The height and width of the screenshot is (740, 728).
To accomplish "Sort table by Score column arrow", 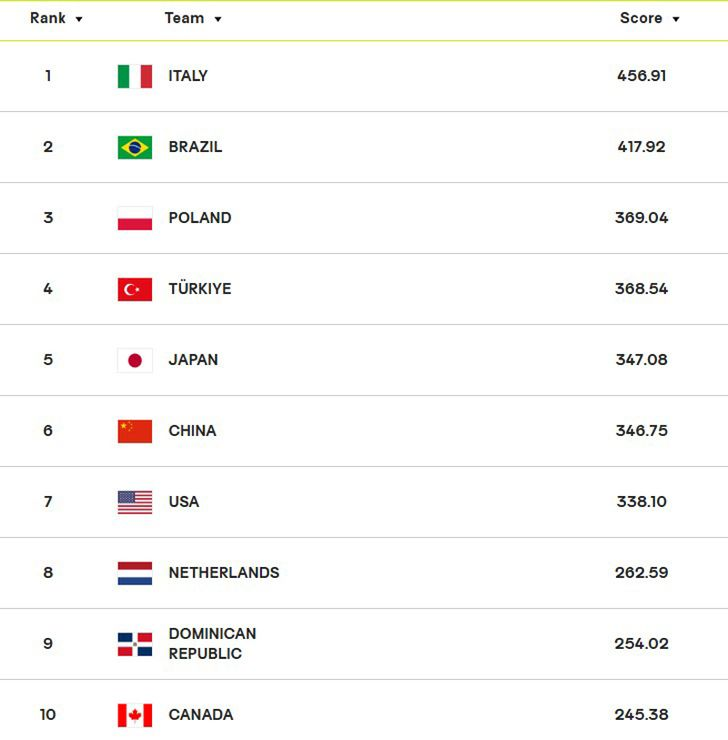I will point(676,19).
